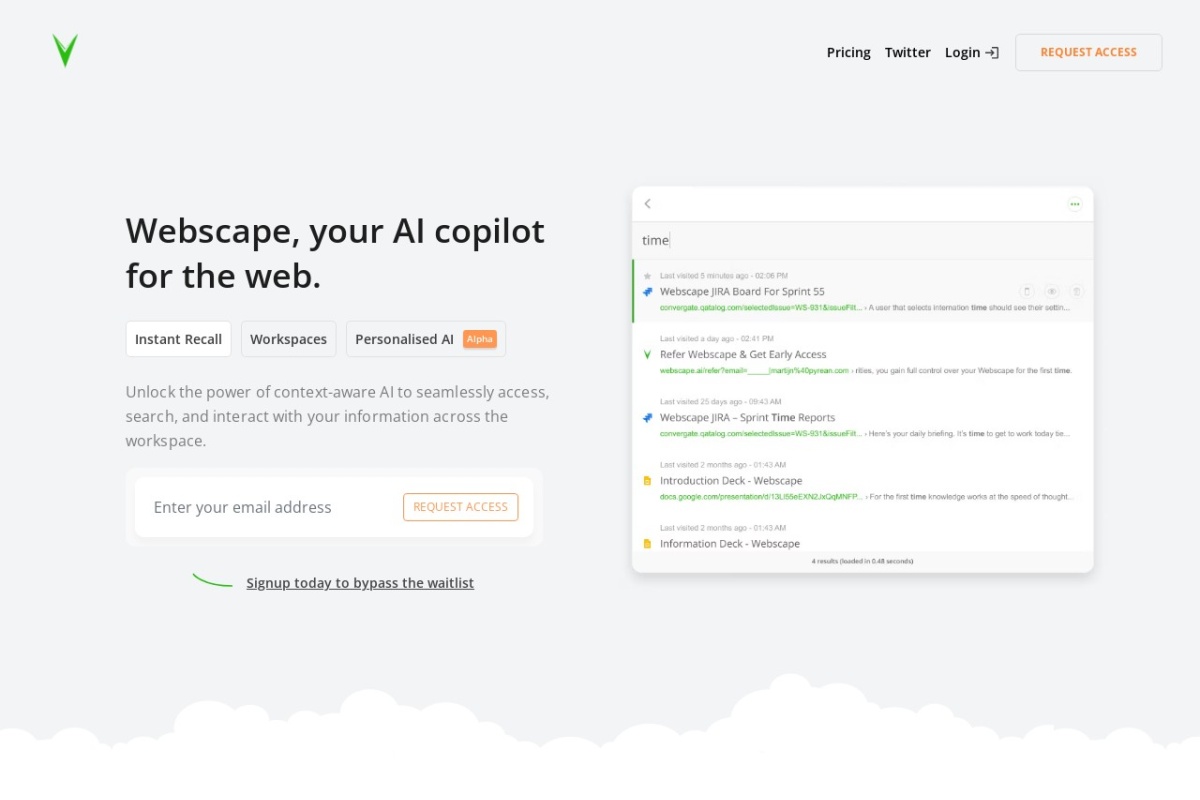Open 'Webscape JIRA Board For Sprint 55' result
1200x800 pixels.
742,292
